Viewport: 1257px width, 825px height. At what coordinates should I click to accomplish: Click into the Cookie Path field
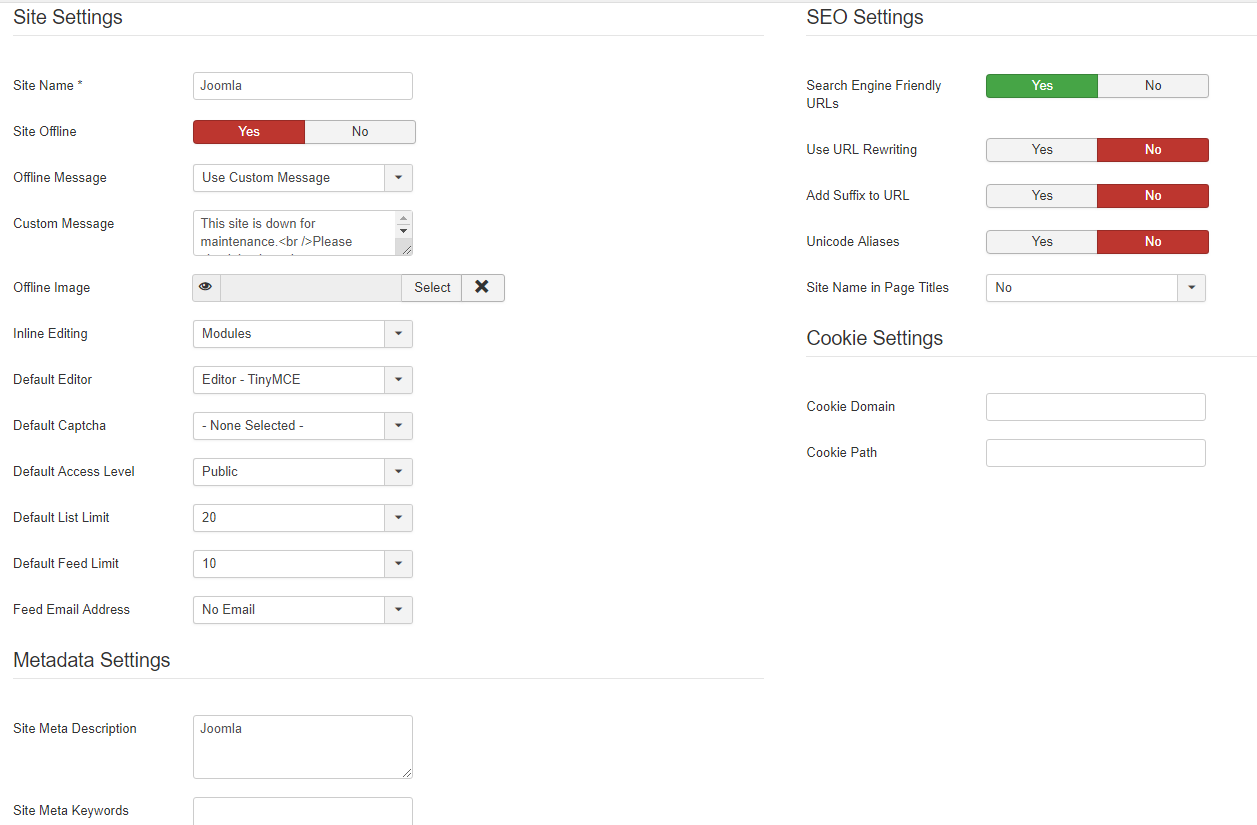pos(1095,453)
